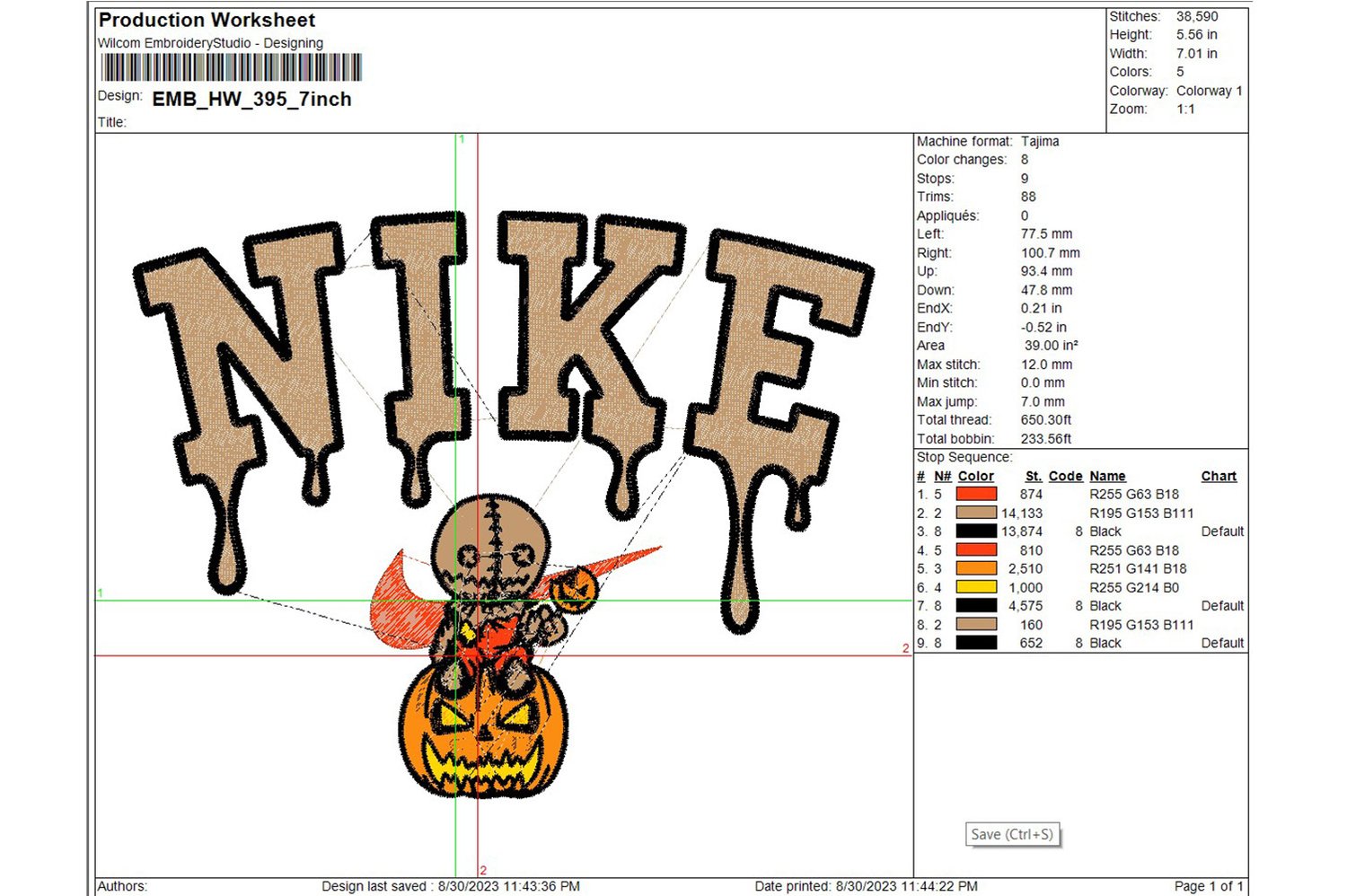Click the 'St.' column header
This screenshot has height=896, width=1347.
click(1034, 477)
